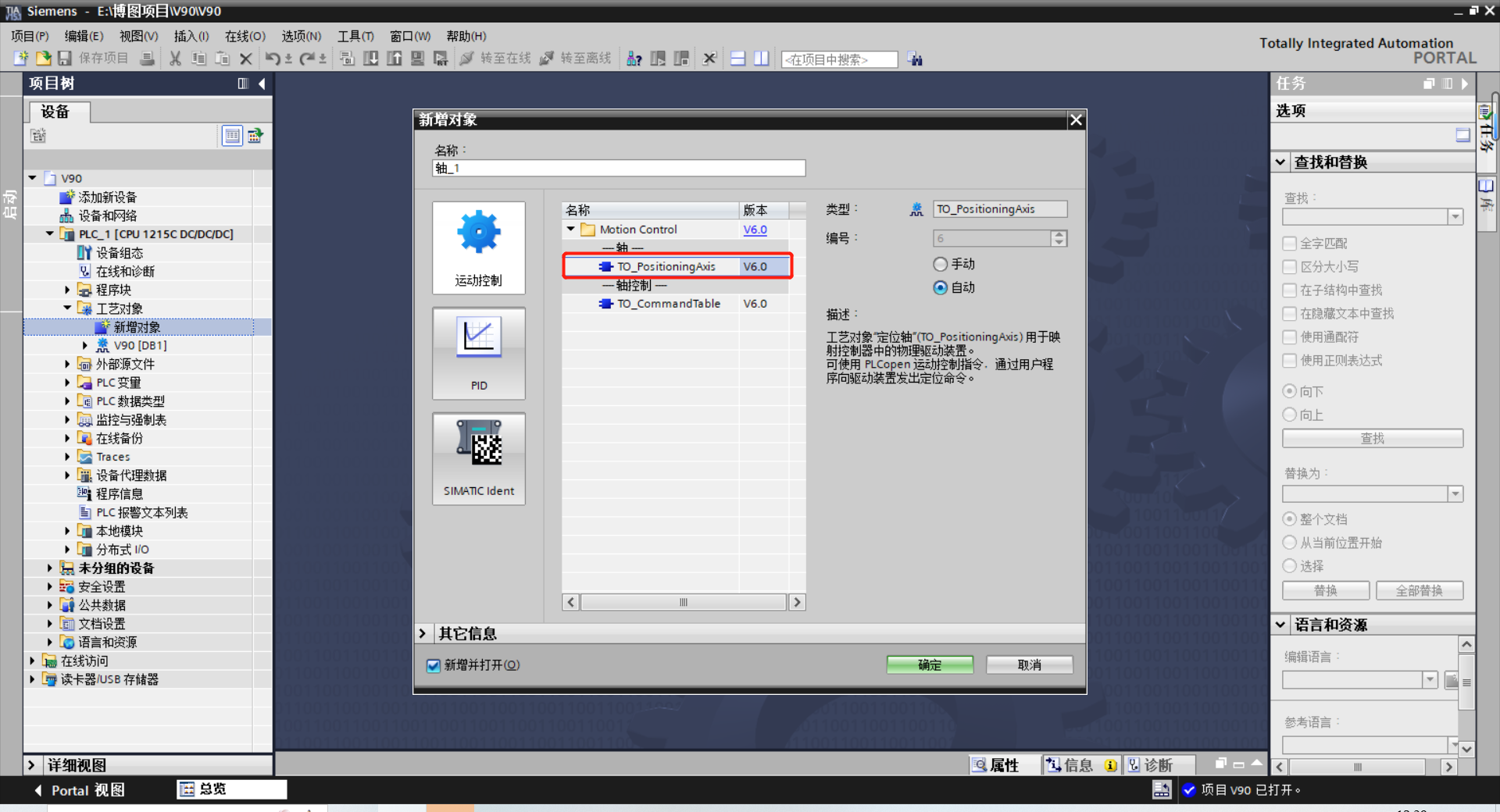Select the 手动 numbering radio button
The width and height of the screenshot is (1500, 812).
click(941, 264)
